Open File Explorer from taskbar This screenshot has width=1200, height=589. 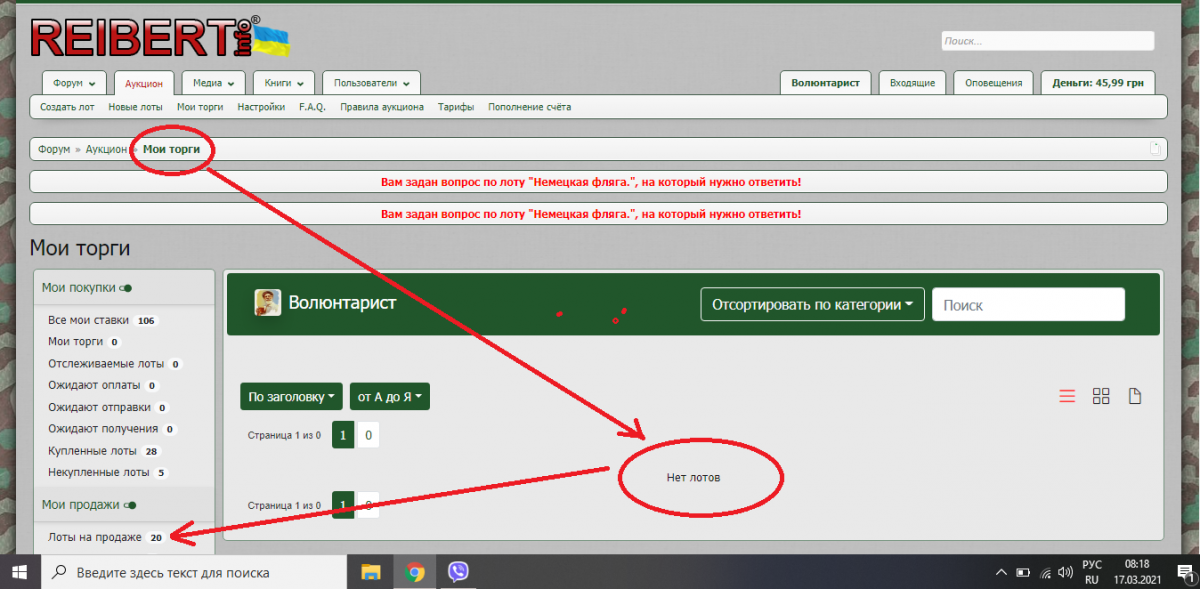click(x=371, y=572)
